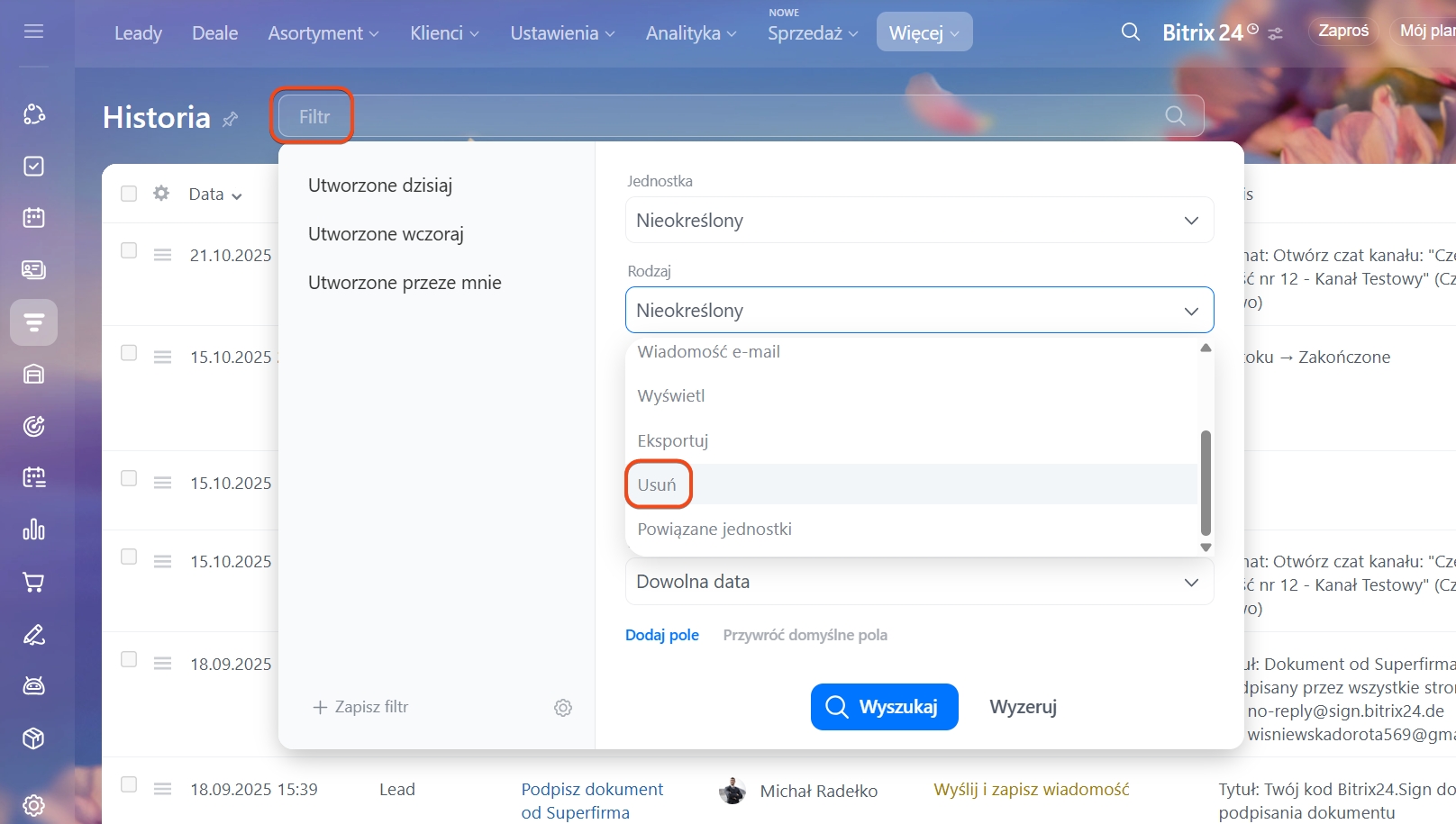Open the analytics bar chart sidebar icon

(33, 530)
